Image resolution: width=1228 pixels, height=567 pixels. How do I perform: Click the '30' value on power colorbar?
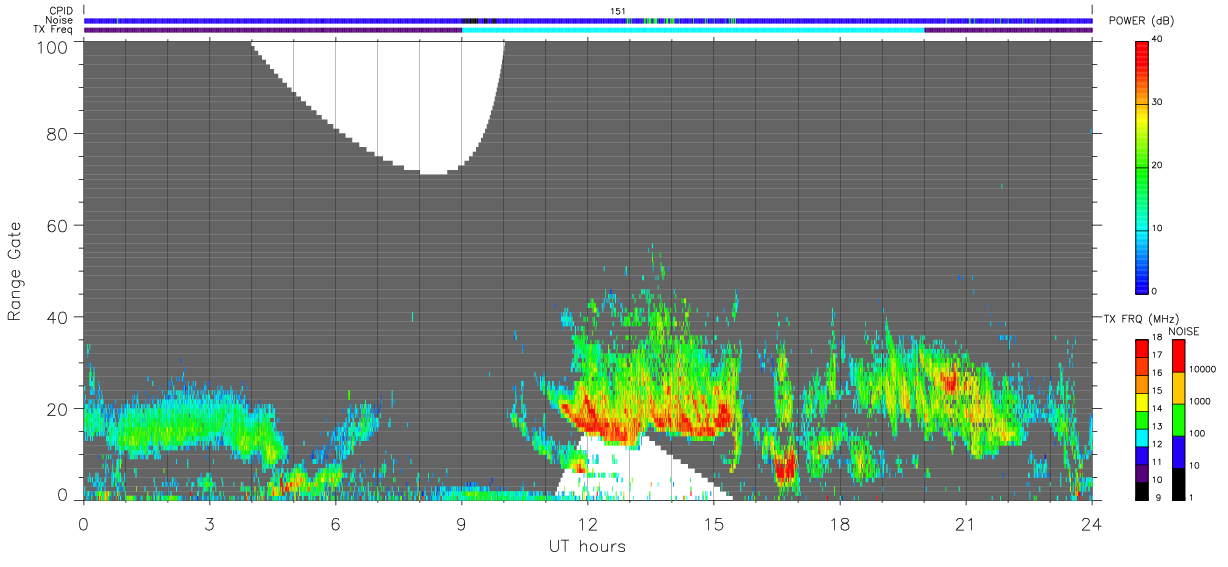1159,103
